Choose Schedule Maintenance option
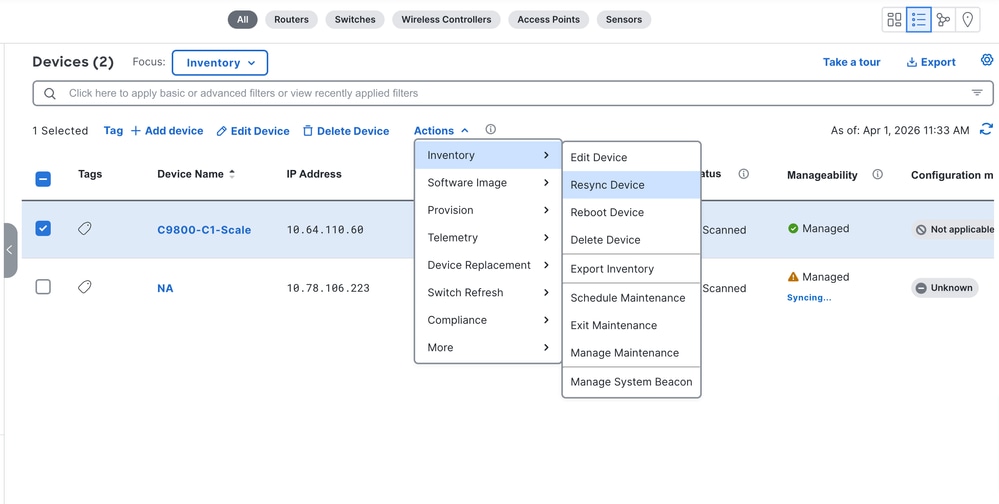The image size is (999, 504). click(x=631, y=298)
